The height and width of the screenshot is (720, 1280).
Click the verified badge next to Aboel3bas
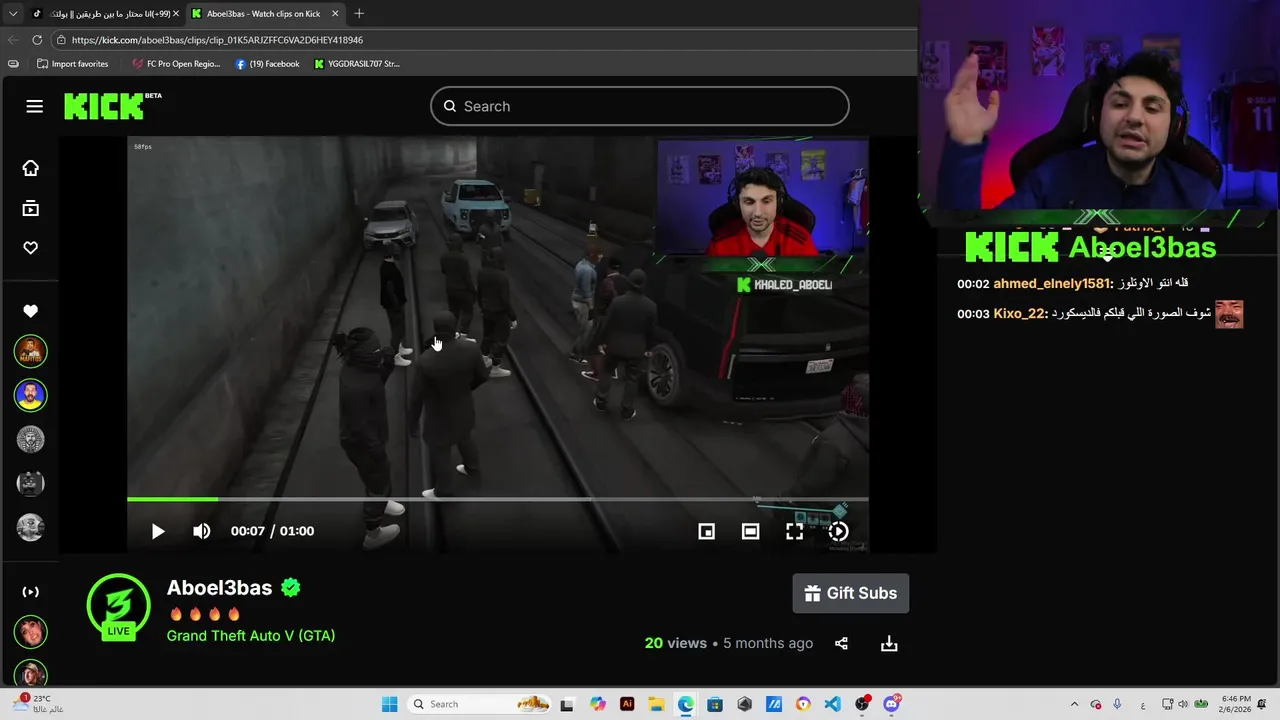click(291, 588)
